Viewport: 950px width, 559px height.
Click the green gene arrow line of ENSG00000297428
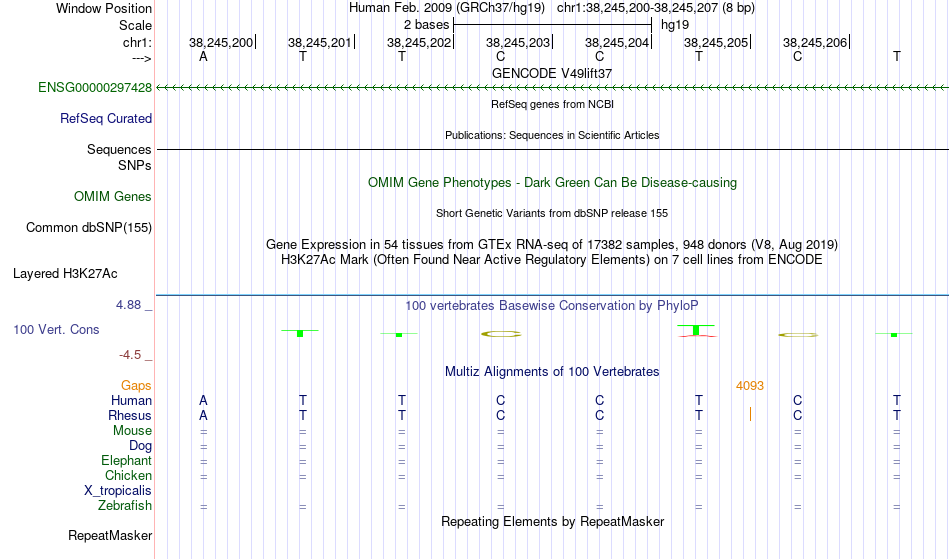[552, 88]
